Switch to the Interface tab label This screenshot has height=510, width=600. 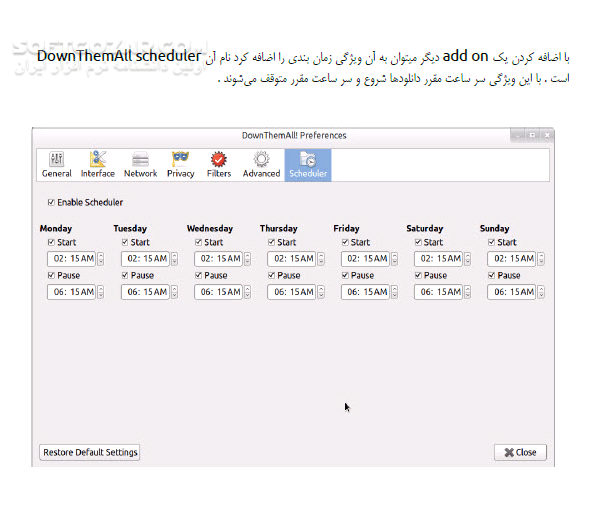[98, 174]
